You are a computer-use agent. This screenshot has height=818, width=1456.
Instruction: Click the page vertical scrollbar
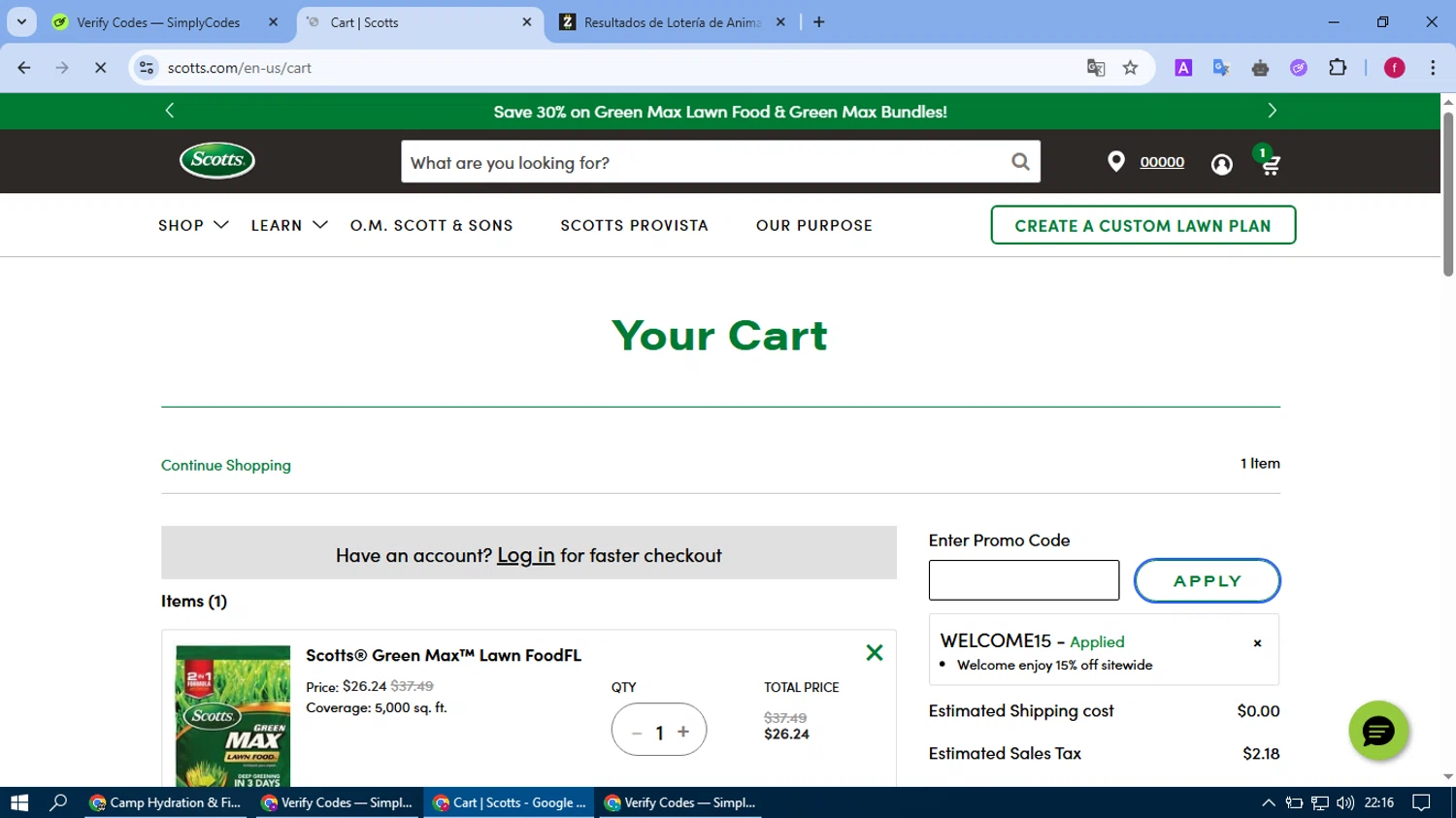point(1448,194)
